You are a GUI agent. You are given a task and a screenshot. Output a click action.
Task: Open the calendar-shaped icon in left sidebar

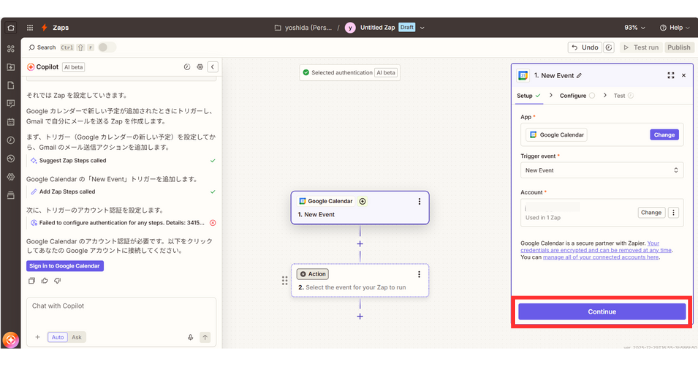coord(11,122)
